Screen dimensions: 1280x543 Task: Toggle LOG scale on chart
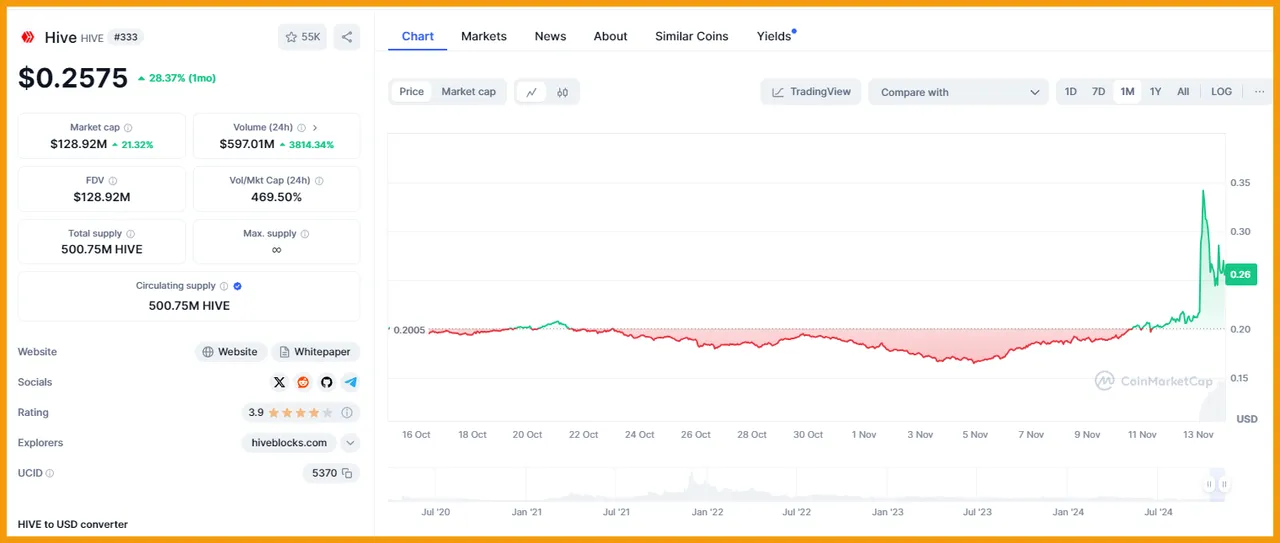pos(1222,92)
